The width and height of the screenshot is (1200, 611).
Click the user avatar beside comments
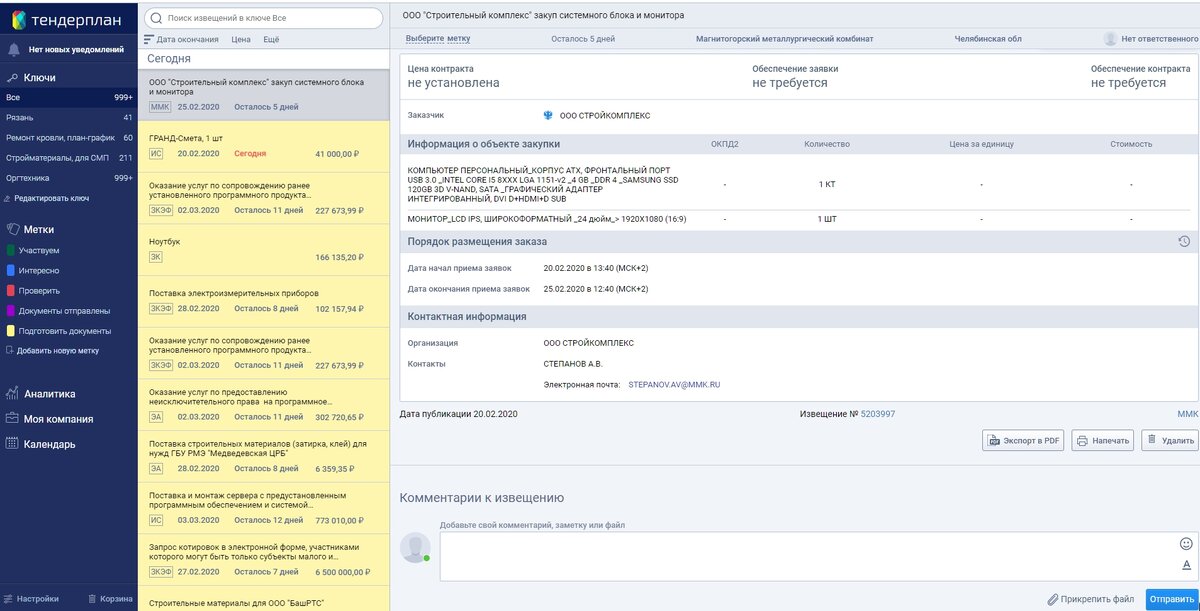(x=415, y=547)
